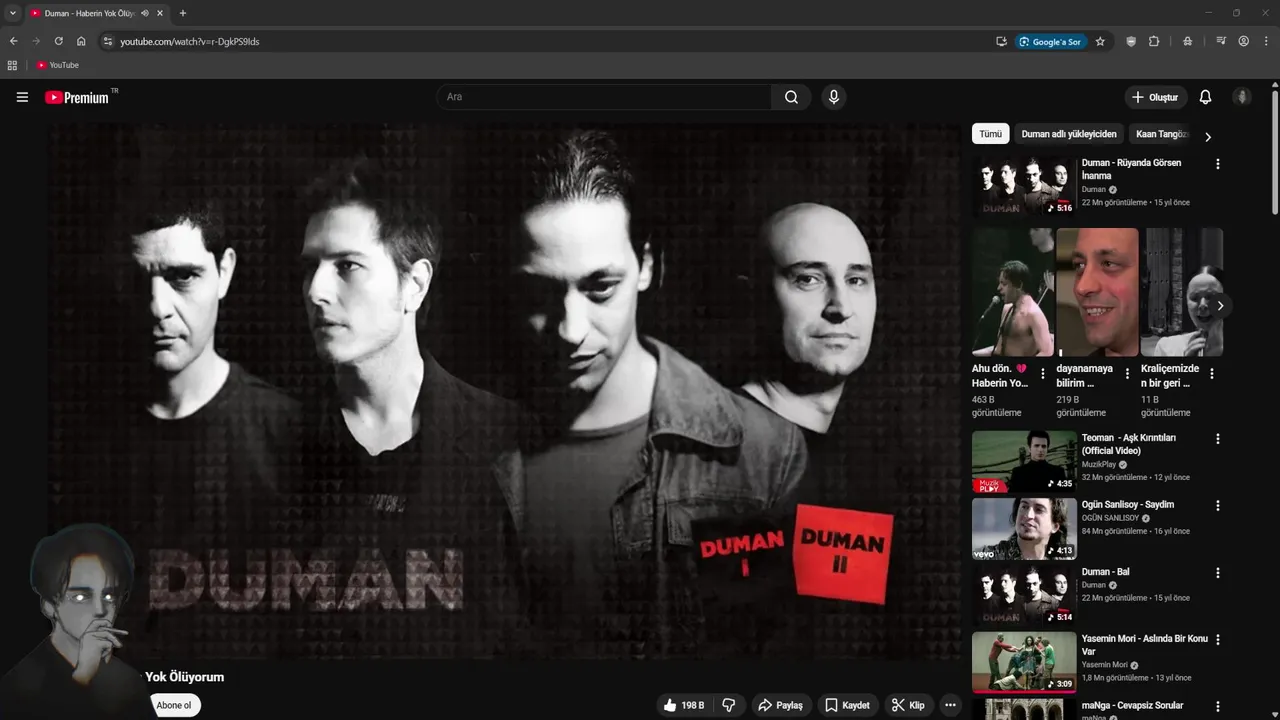Go back in browser history
The height and width of the screenshot is (720, 1280).
(x=13, y=41)
